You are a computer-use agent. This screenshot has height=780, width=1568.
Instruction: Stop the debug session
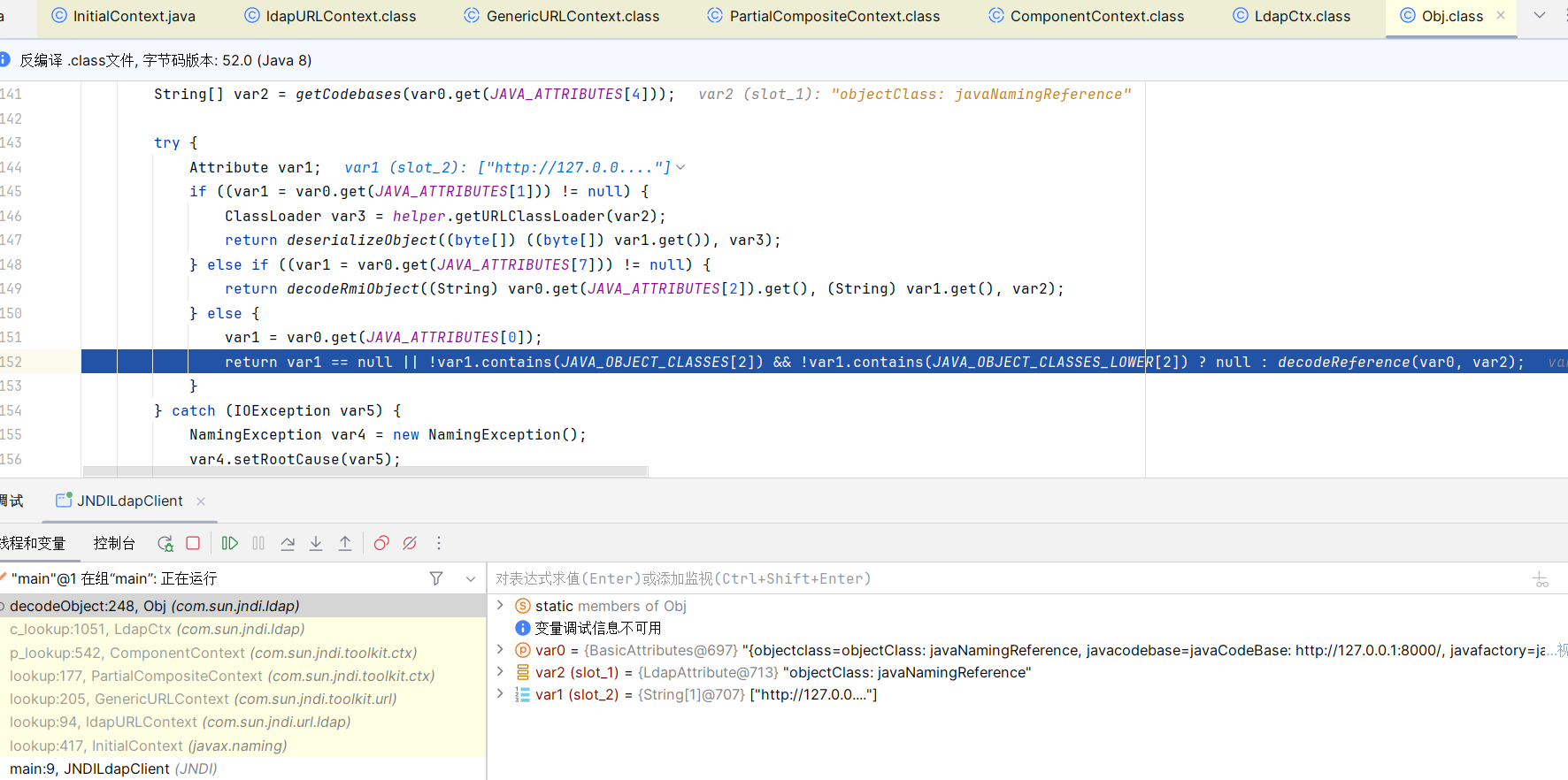(x=193, y=543)
